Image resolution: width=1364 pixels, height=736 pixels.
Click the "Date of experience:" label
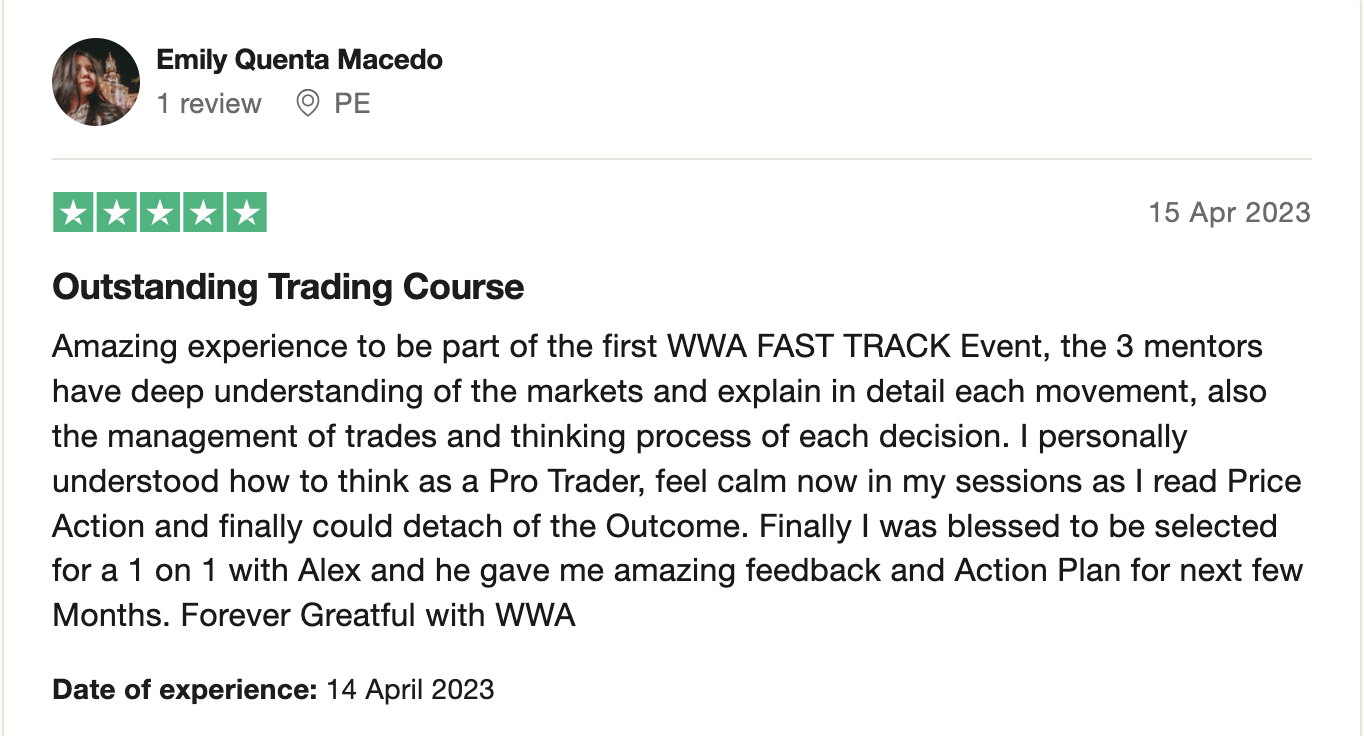tap(184, 689)
